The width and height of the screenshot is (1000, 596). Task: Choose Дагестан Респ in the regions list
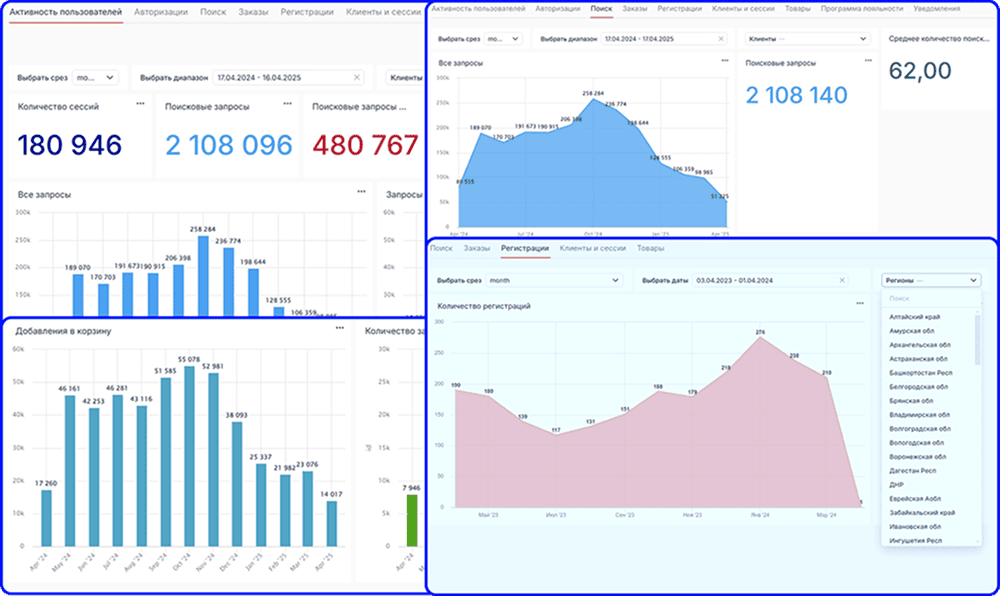click(x=912, y=470)
